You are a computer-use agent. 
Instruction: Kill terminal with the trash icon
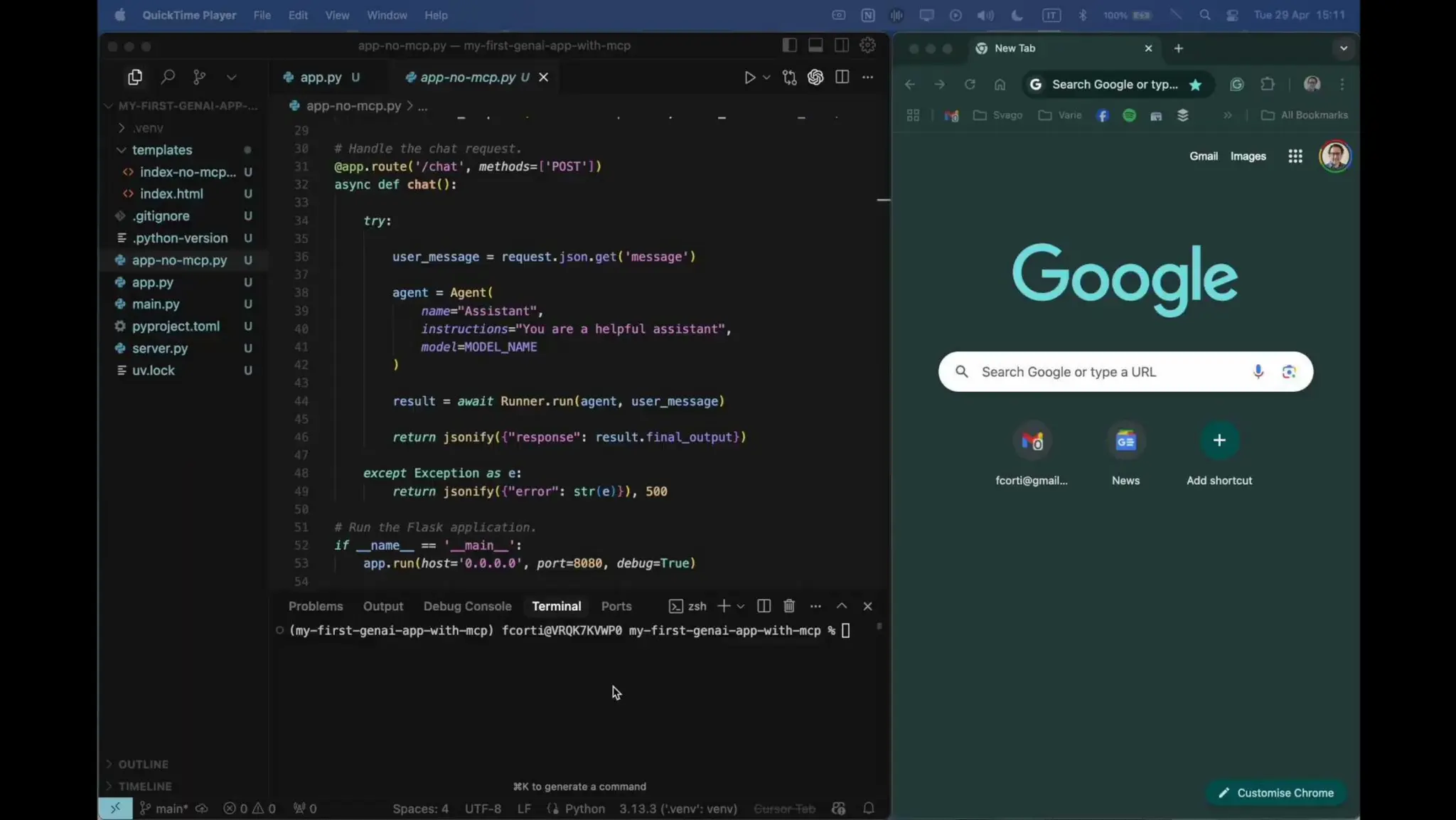coord(789,606)
